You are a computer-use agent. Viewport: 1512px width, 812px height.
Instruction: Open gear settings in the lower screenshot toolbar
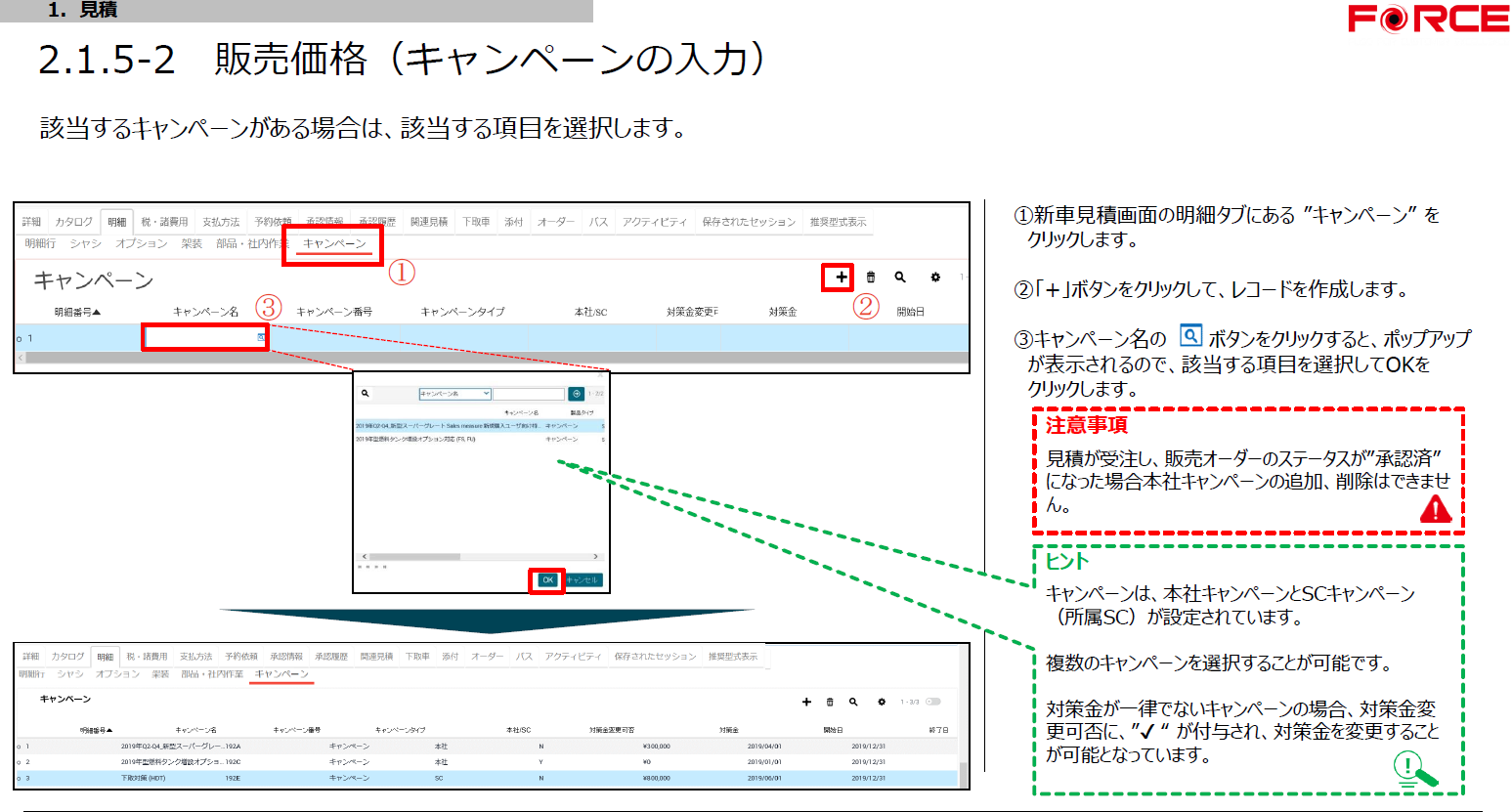pyautogui.click(x=881, y=702)
